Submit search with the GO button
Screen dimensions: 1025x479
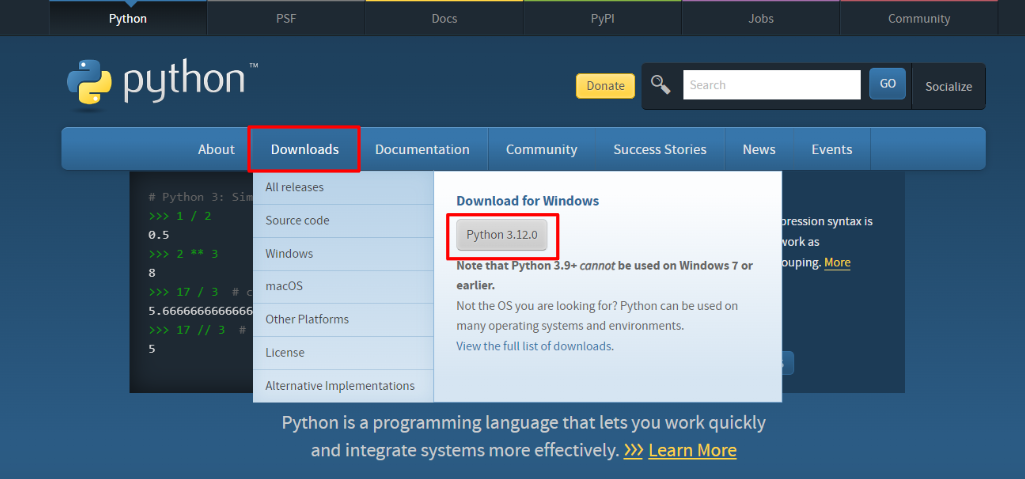(x=887, y=84)
